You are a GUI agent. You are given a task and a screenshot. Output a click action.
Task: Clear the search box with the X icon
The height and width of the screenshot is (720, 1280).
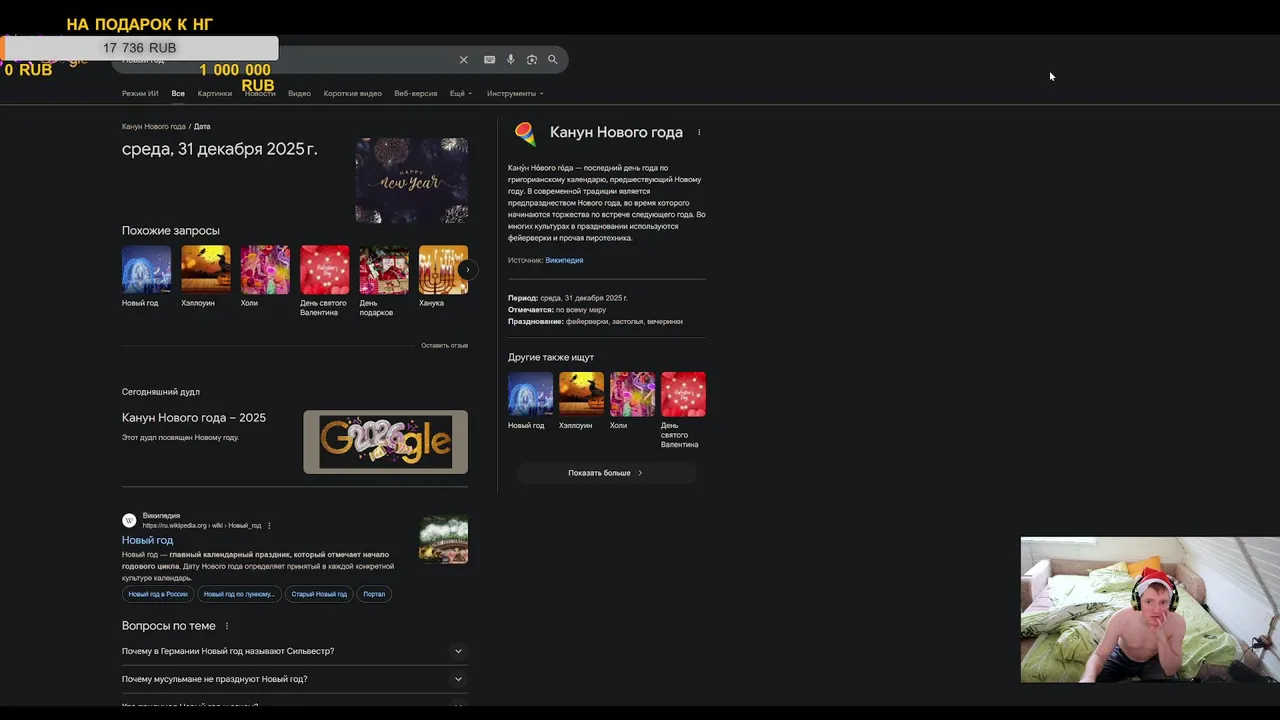click(x=463, y=60)
